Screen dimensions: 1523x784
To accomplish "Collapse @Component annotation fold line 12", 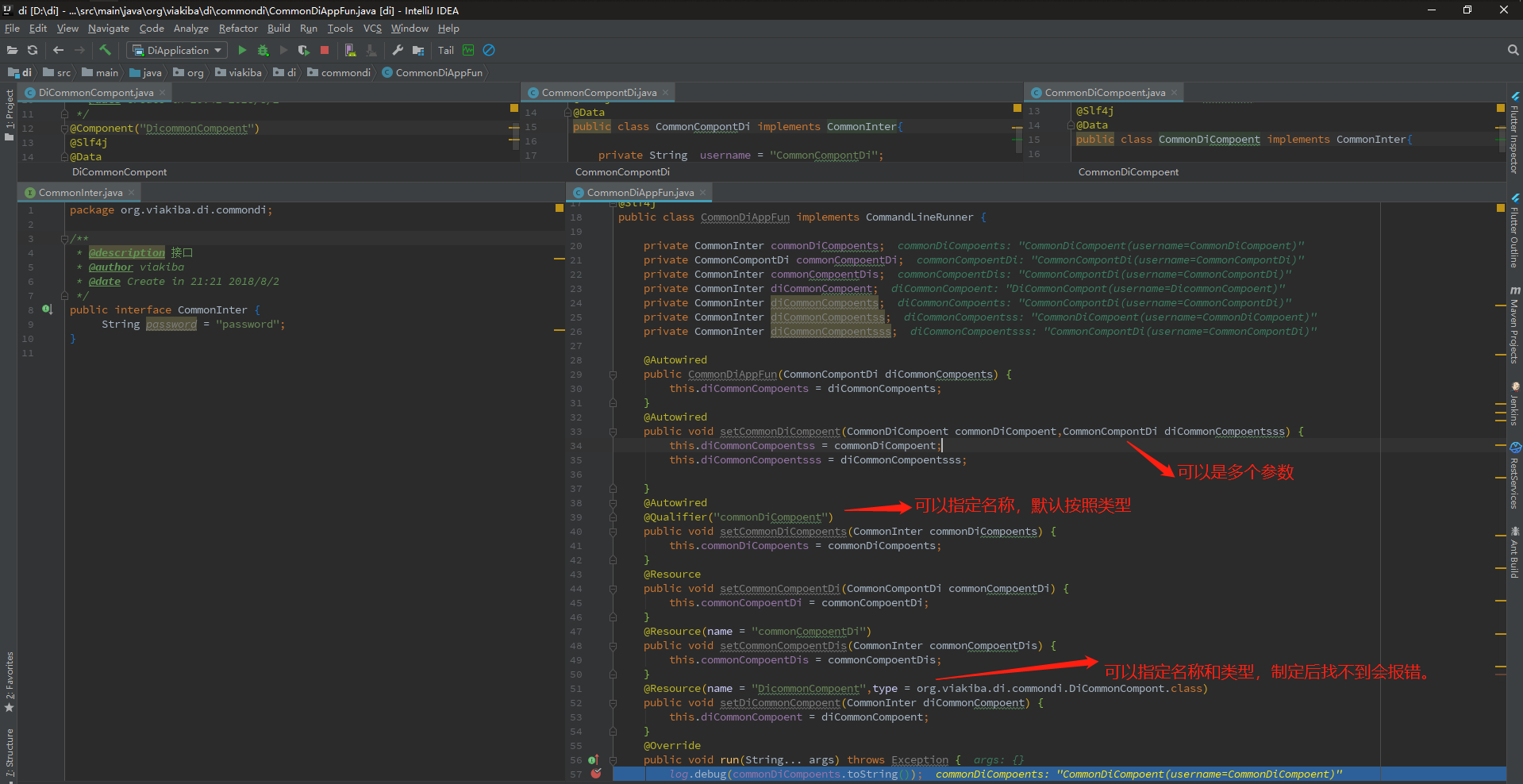I will click(63, 129).
